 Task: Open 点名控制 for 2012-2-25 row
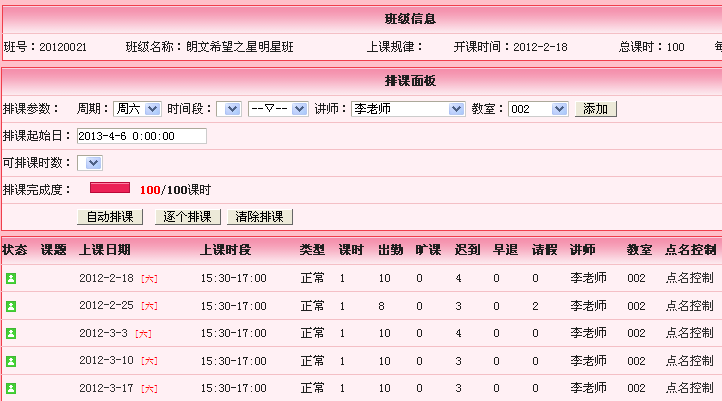(690, 306)
